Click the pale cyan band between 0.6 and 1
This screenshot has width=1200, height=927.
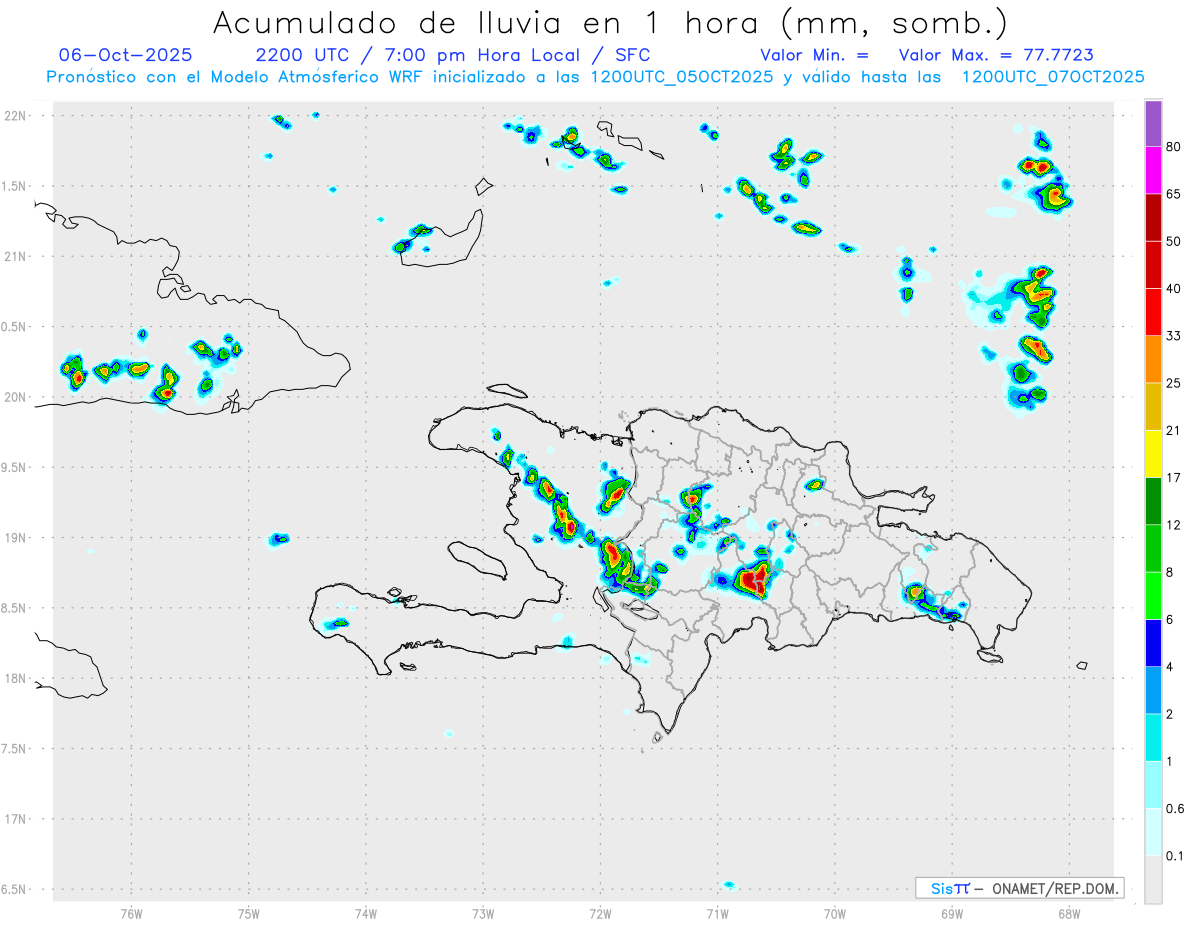(1153, 785)
